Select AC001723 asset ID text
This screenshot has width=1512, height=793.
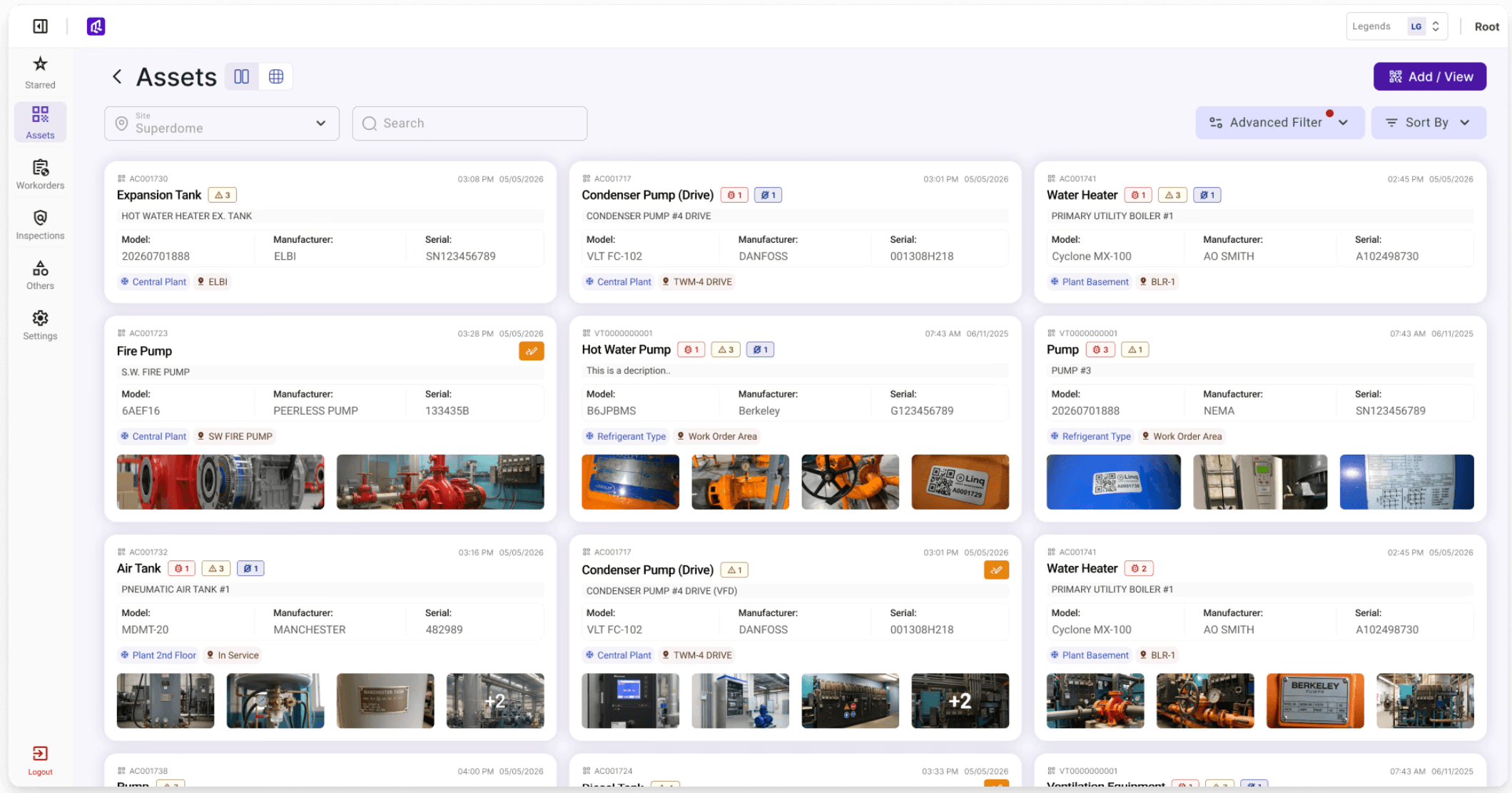click(148, 333)
